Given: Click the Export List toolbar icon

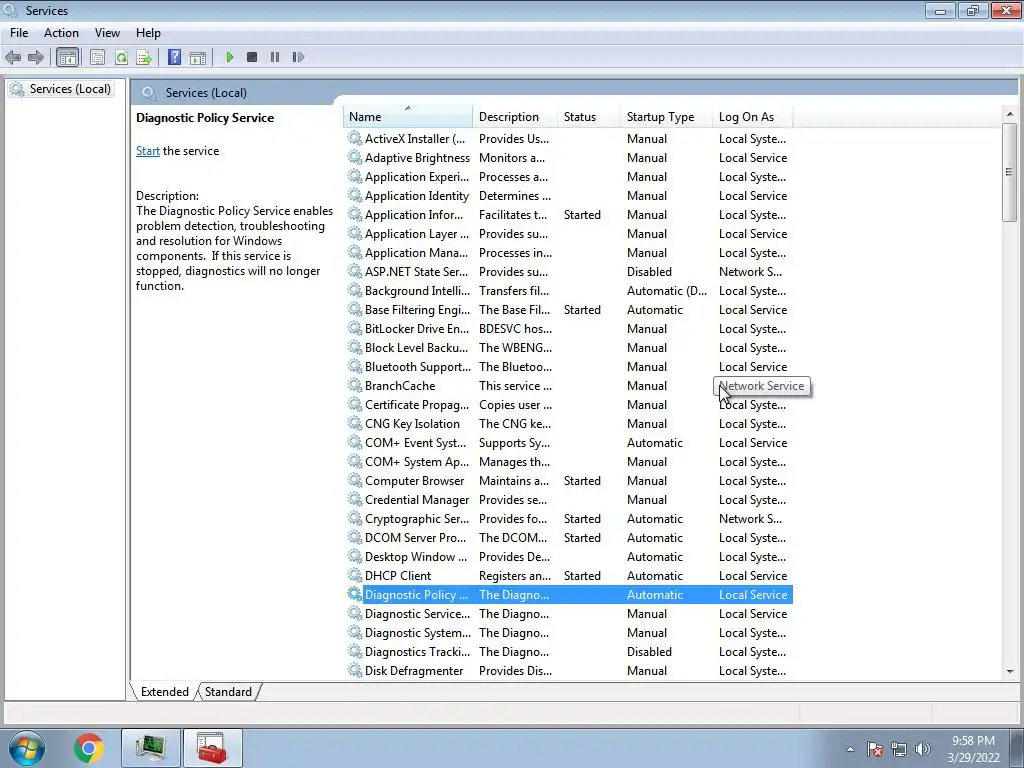Looking at the screenshot, I should [x=144, y=57].
